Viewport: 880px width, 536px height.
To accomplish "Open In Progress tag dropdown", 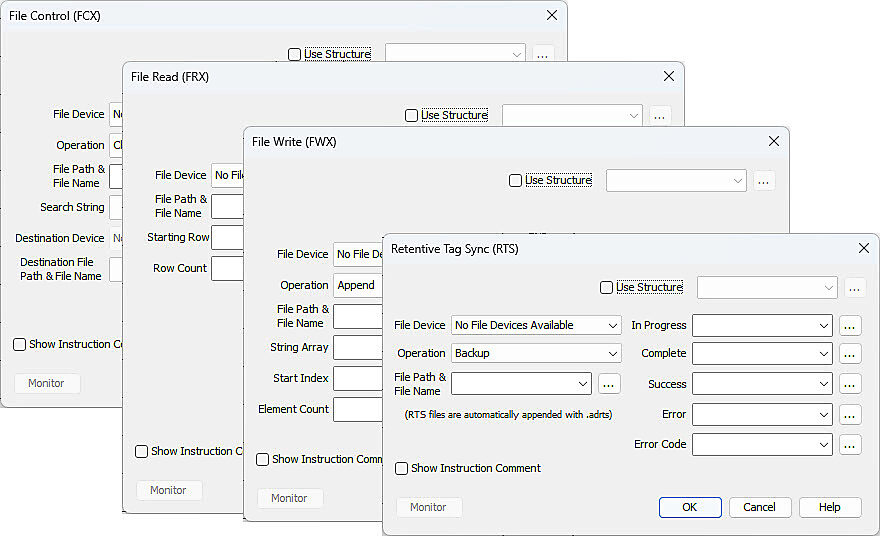I will click(x=762, y=326).
